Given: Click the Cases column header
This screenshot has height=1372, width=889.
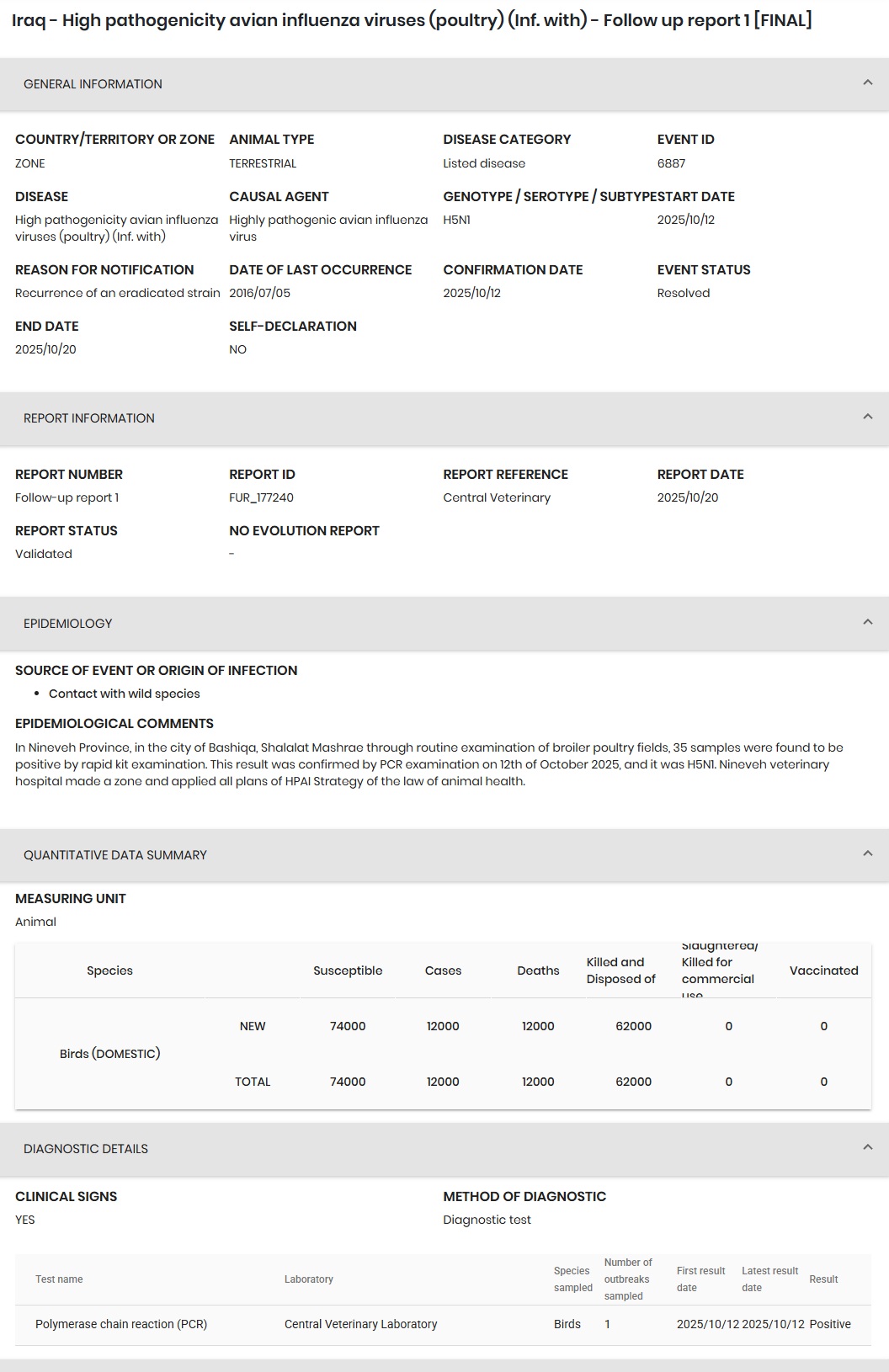Looking at the screenshot, I should point(443,971).
